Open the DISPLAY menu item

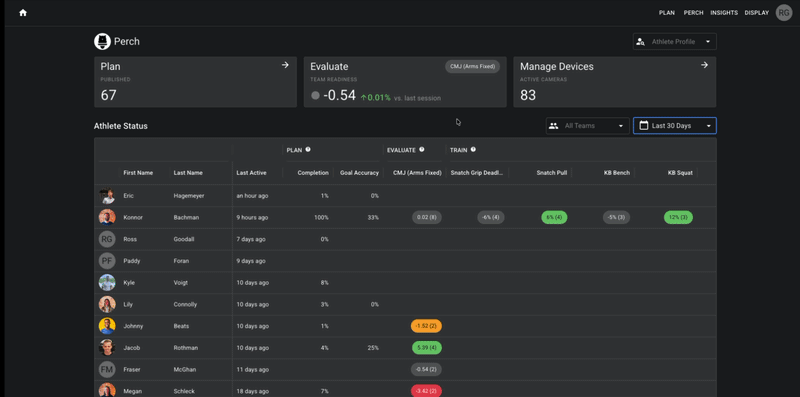pyautogui.click(x=757, y=13)
